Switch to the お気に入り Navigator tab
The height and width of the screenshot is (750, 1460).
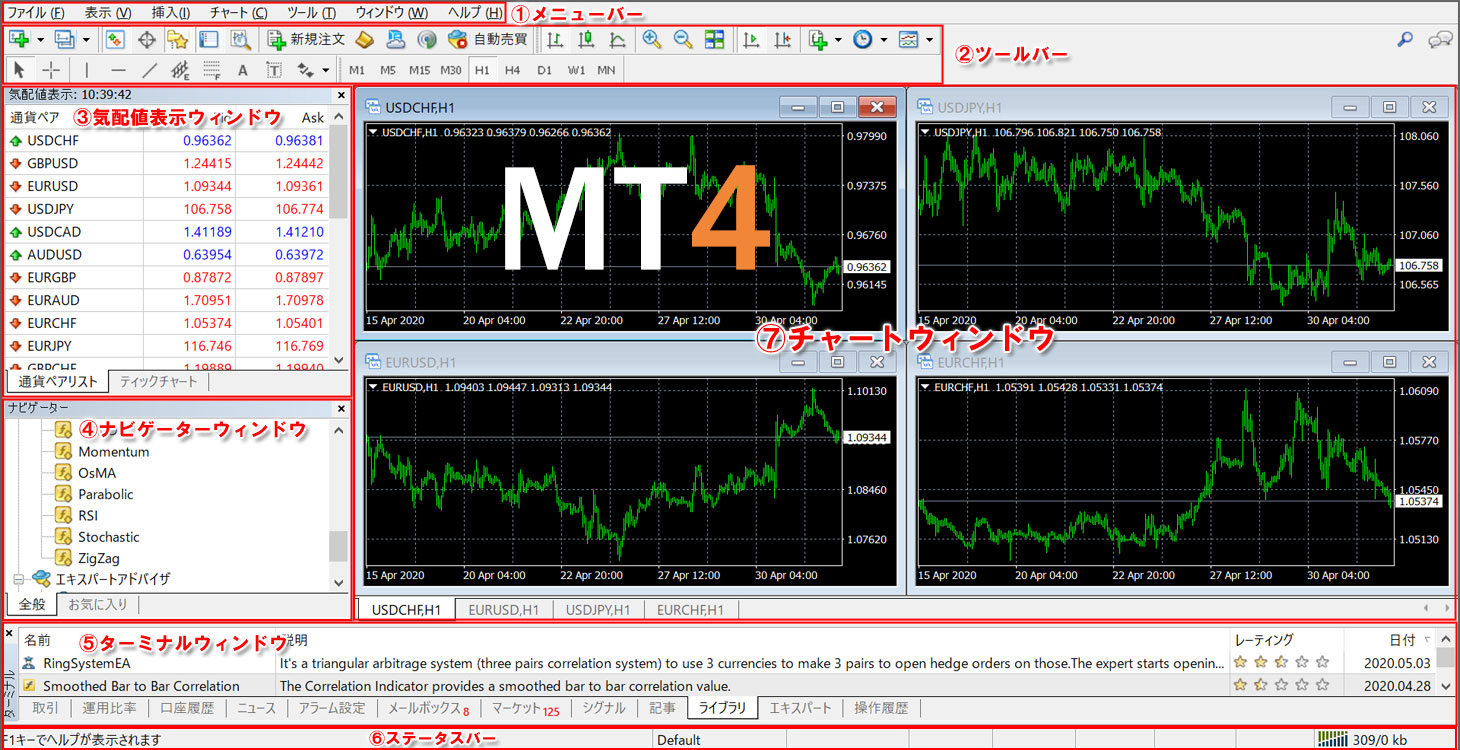click(x=97, y=604)
